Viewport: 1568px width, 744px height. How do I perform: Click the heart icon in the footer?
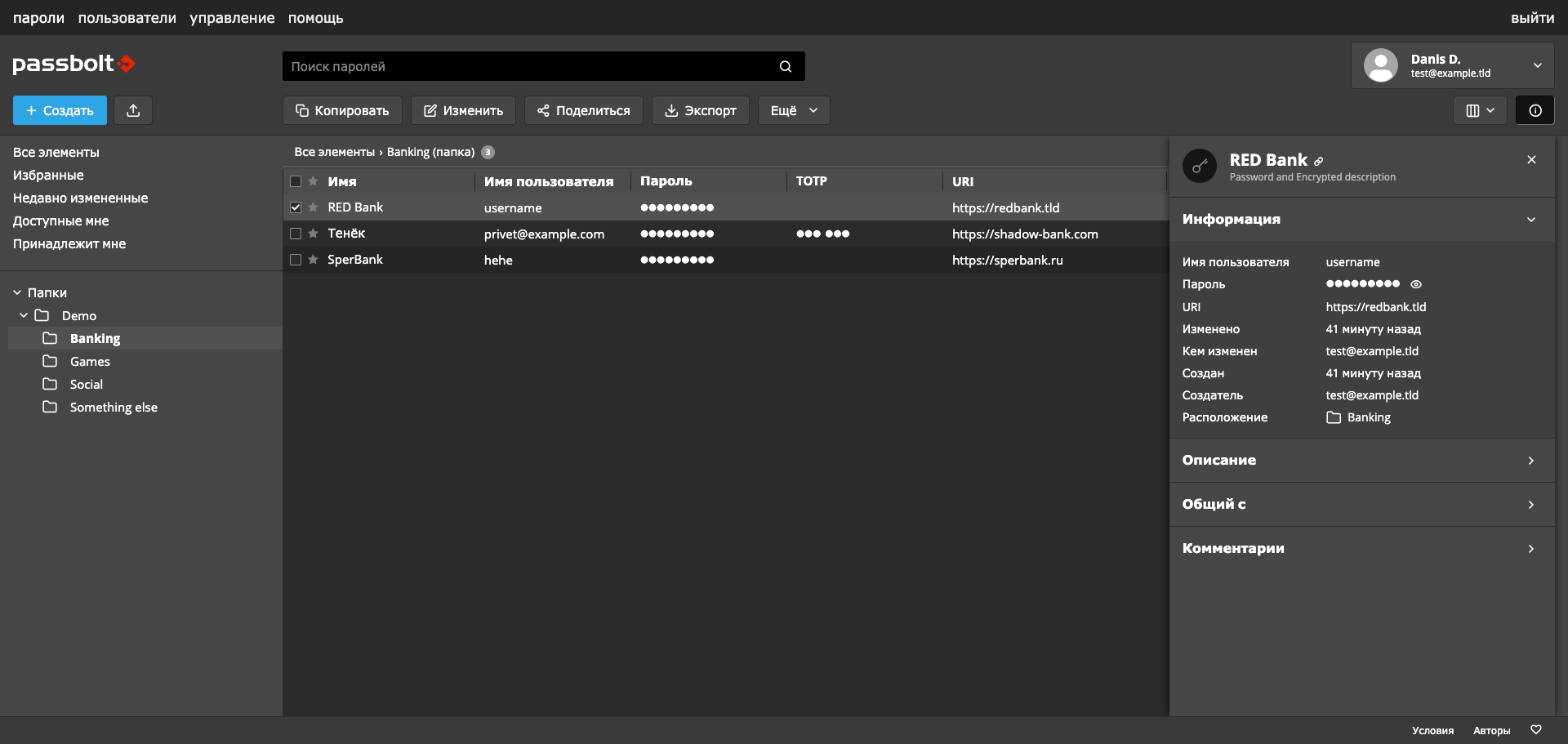coord(1535,730)
